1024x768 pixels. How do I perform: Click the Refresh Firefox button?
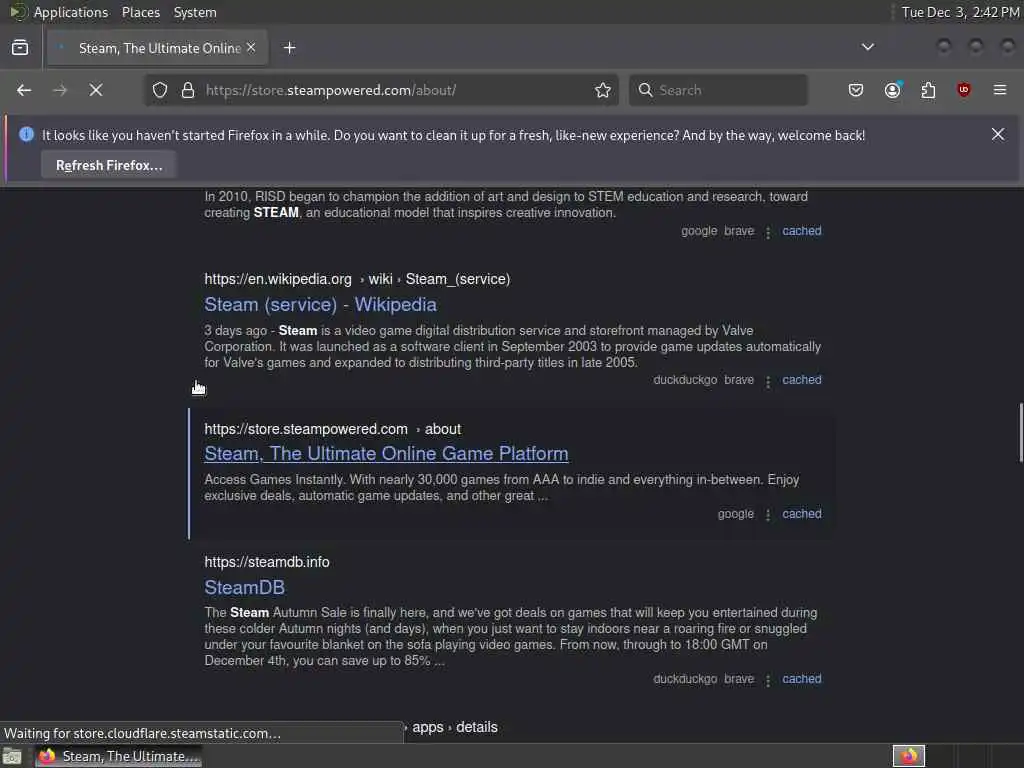(x=109, y=165)
